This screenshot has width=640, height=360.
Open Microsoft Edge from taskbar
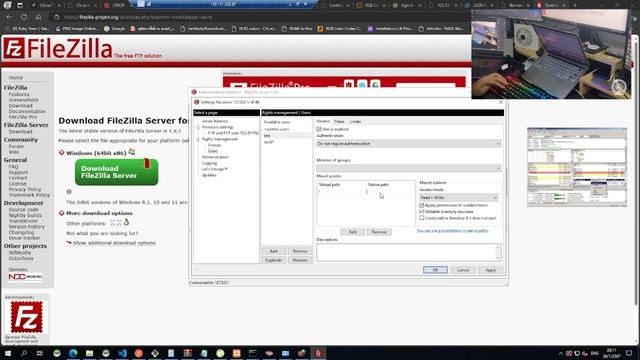pyautogui.click(x=73, y=353)
